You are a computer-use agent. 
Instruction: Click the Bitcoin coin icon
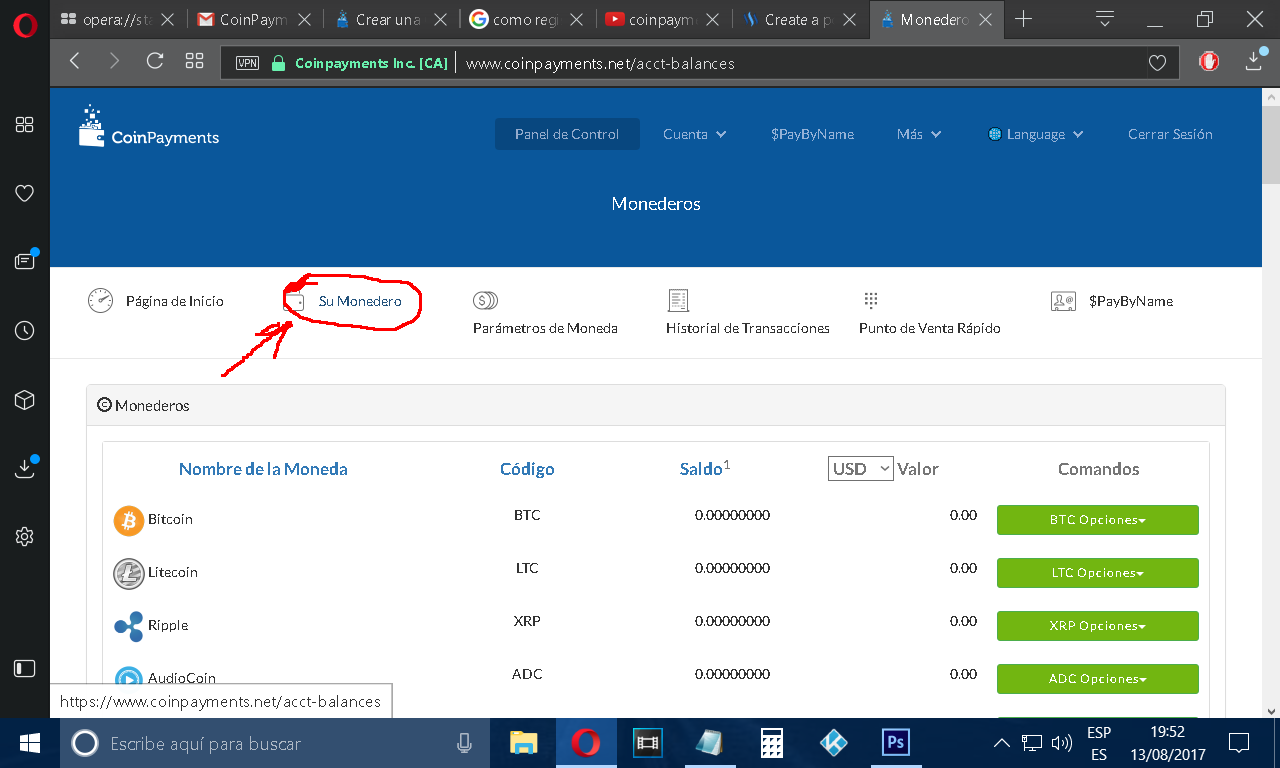[x=129, y=521]
